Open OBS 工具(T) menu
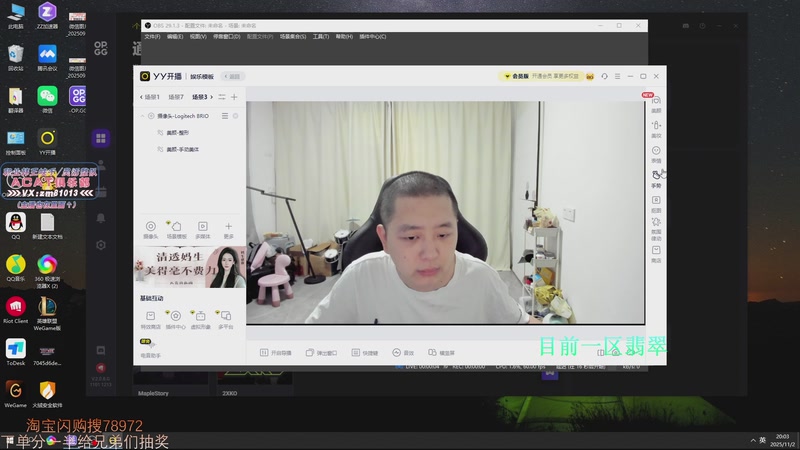The image size is (800, 450). pyautogui.click(x=321, y=37)
